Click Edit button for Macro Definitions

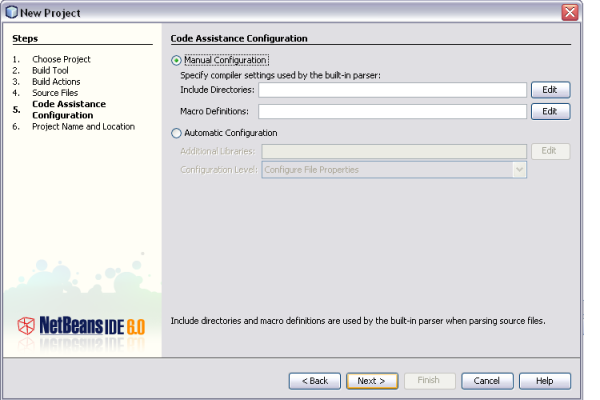pyautogui.click(x=550, y=111)
